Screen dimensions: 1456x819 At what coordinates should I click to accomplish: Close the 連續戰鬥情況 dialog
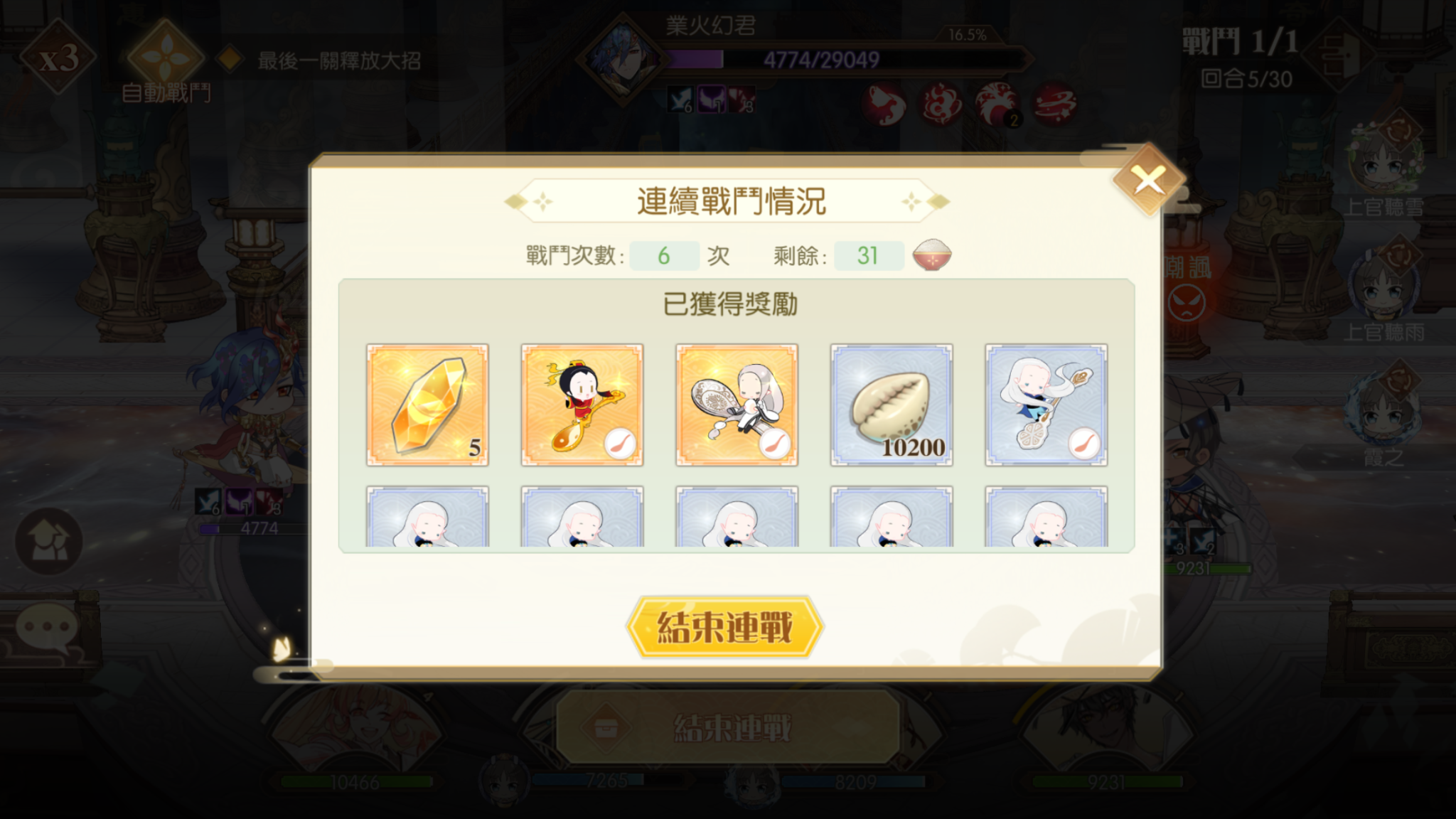coord(1149,179)
